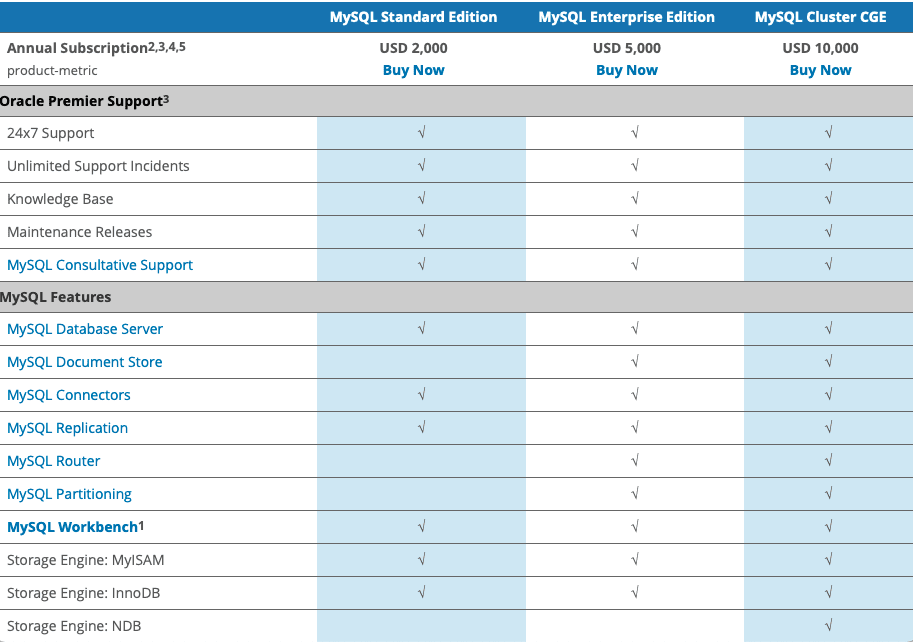Image resolution: width=913 pixels, height=642 pixels.
Task: Click Buy Now under MySQL Enterprise Edition
Action: [x=627, y=70]
